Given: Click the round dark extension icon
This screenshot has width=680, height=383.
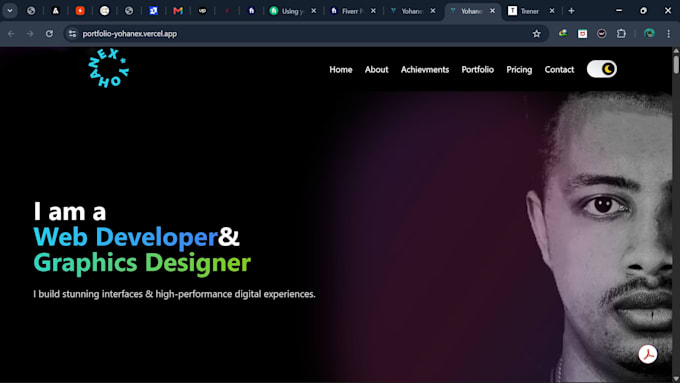Looking at the screenshot, I should 602,34.
